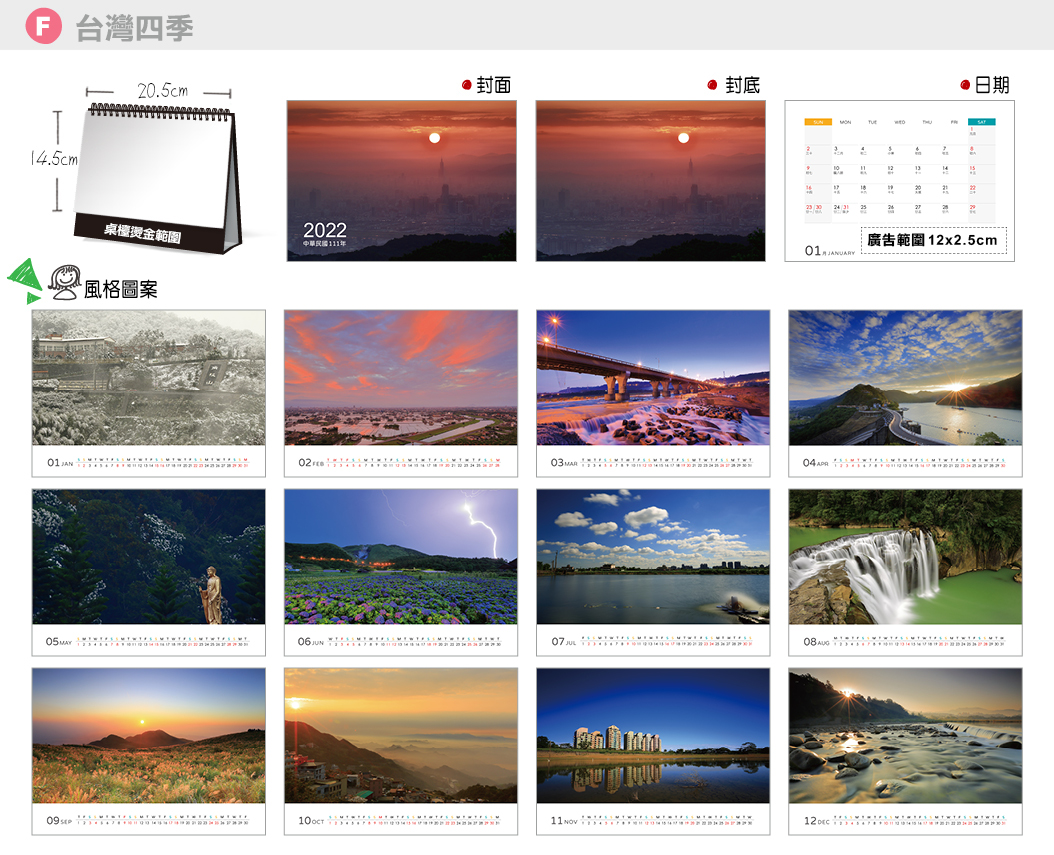
Task: Click the green triangle arrows icon
Action: coord(25,281)
